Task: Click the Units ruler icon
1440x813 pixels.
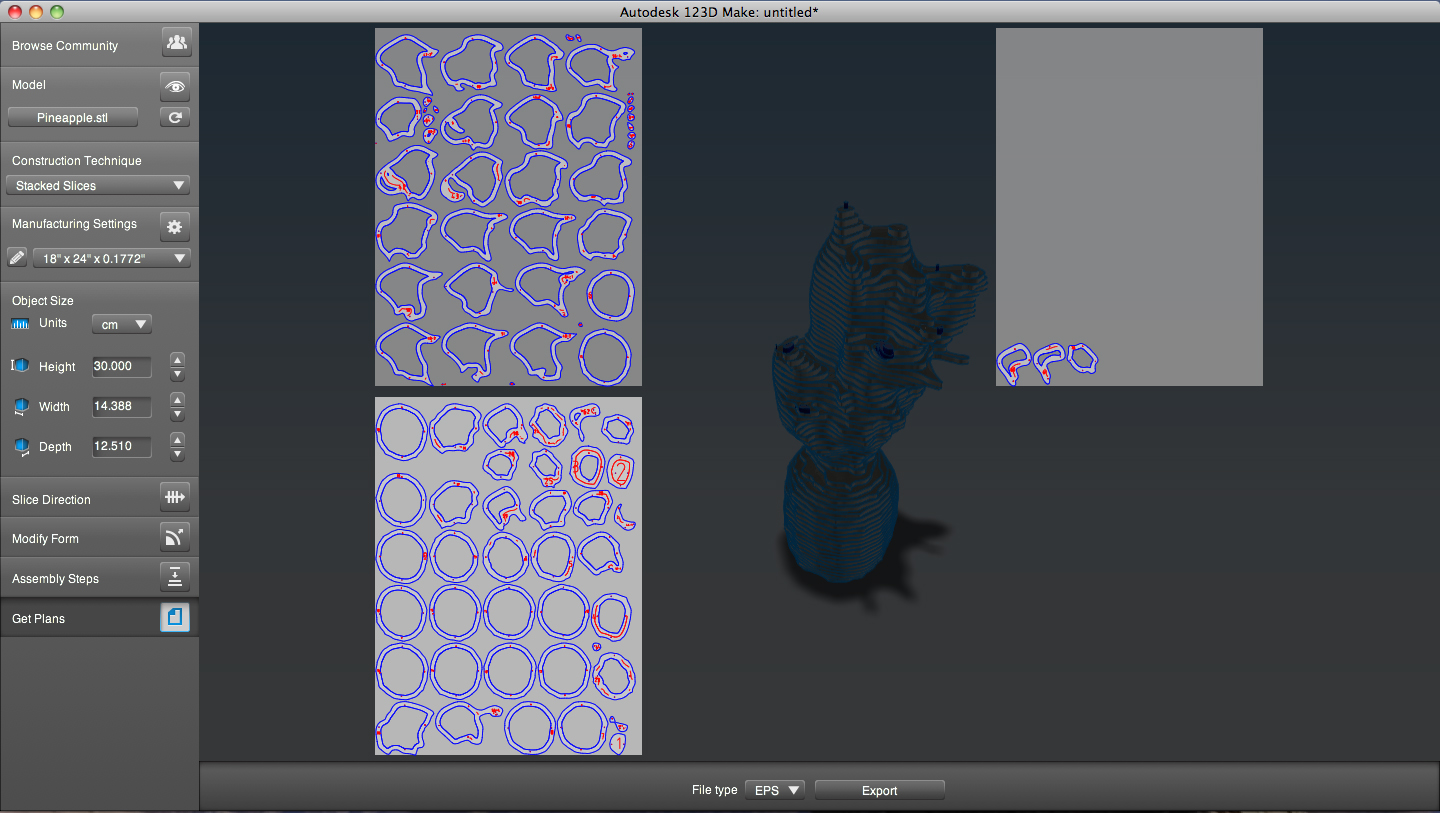Action: click(x=21, y=324)
